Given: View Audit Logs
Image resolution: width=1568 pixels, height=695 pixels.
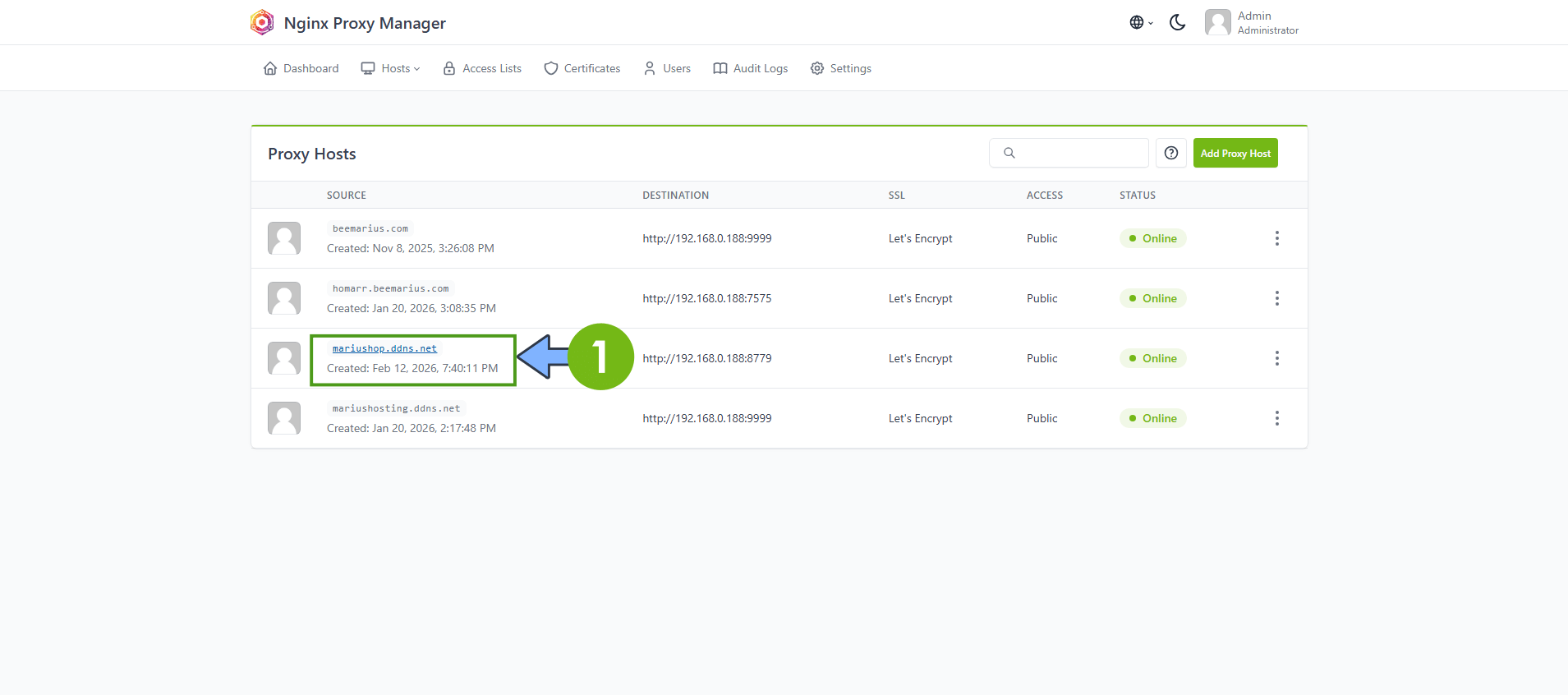Looking at the screenshot, I should point(751,68).
